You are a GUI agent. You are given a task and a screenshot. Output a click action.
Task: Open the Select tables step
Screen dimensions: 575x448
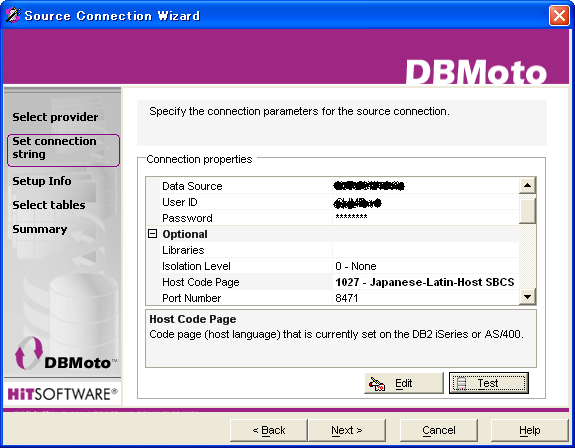[49, 205]
